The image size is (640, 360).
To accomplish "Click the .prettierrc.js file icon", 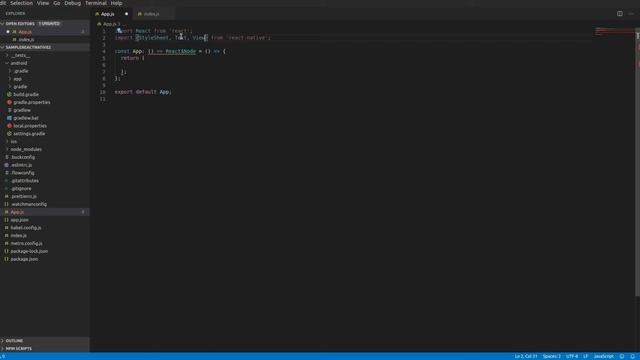I will coord(7,196).
